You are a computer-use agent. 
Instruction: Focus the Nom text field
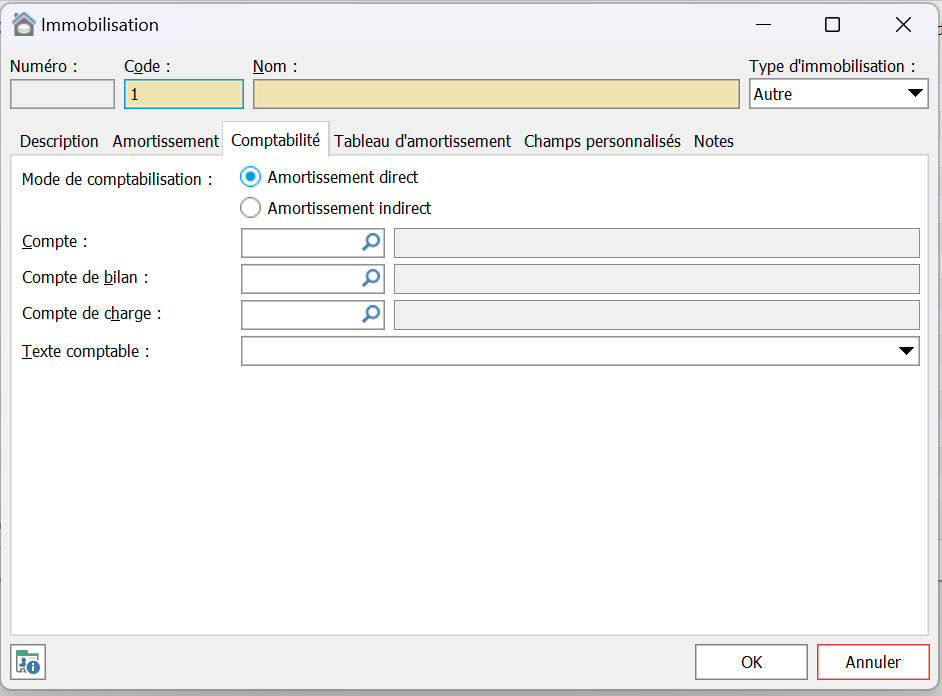pyautogui.click(x=496, y=94)
